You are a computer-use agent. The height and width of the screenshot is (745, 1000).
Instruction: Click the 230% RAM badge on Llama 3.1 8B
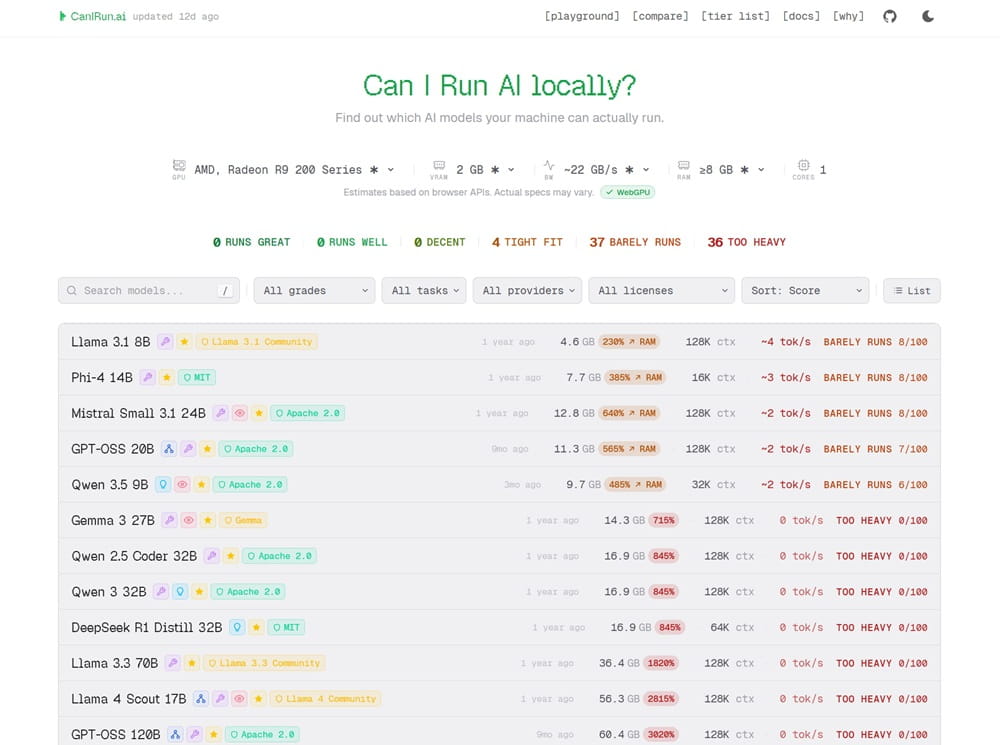click(x=629, y=342)
